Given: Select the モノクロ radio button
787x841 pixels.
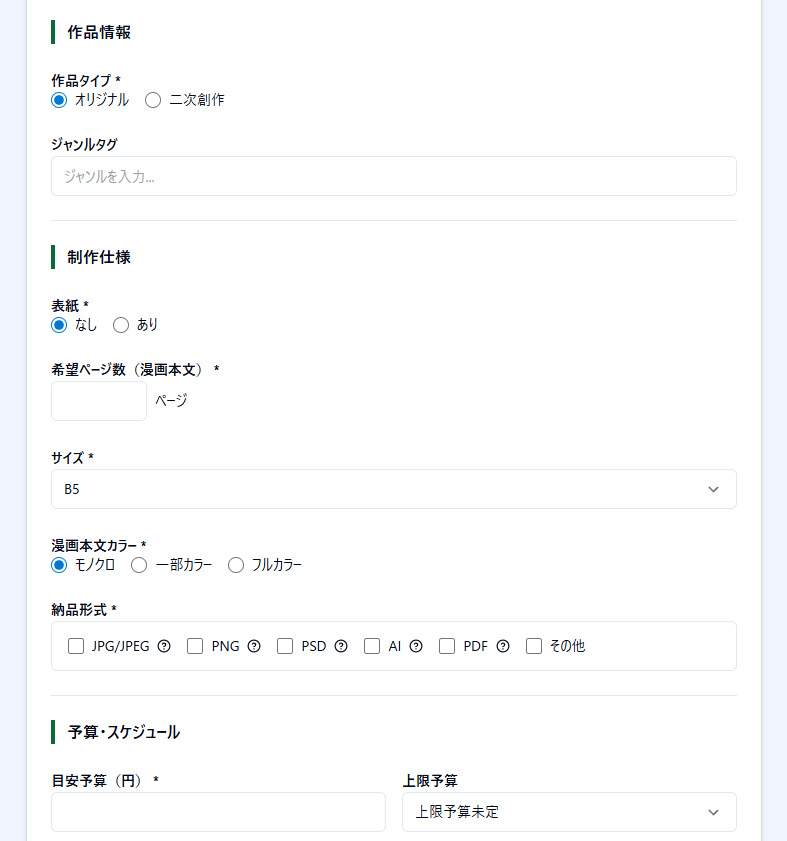Looking at the screenshot, I should (59, 565).
